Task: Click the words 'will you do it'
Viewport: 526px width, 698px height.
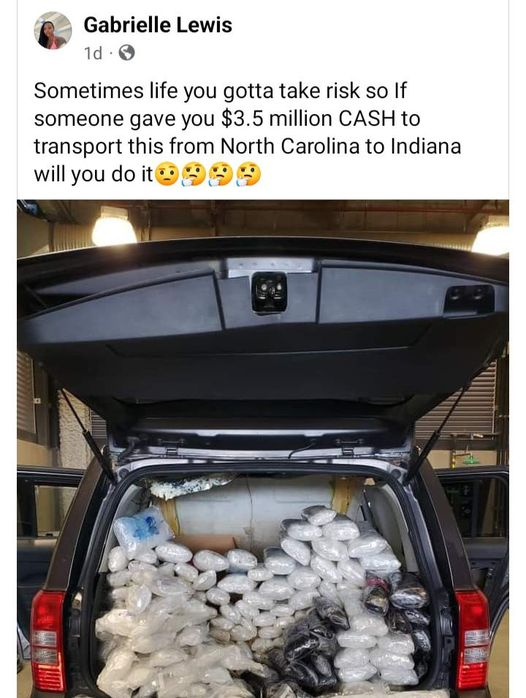Action: [93, 175]
